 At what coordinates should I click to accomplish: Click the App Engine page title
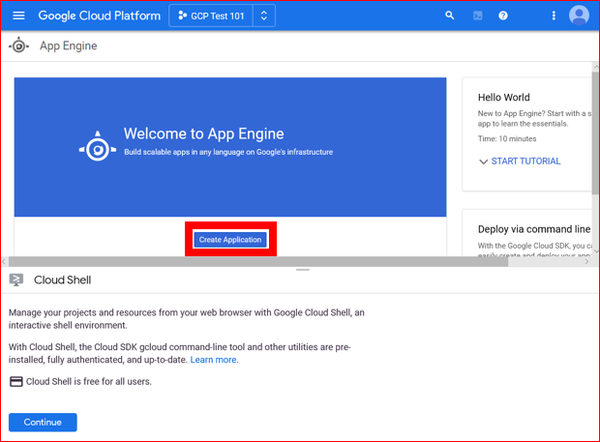pyautogui.click(x=68, y=46)
